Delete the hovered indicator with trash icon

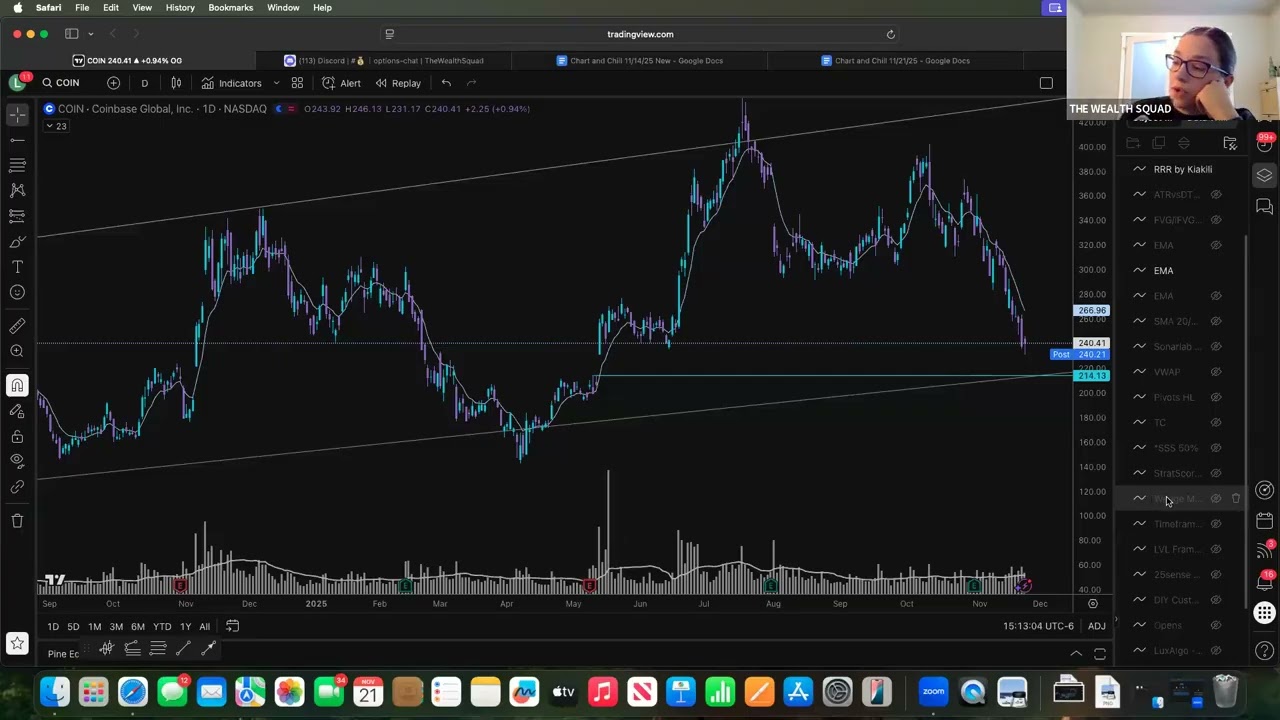tap(1236, 498)
